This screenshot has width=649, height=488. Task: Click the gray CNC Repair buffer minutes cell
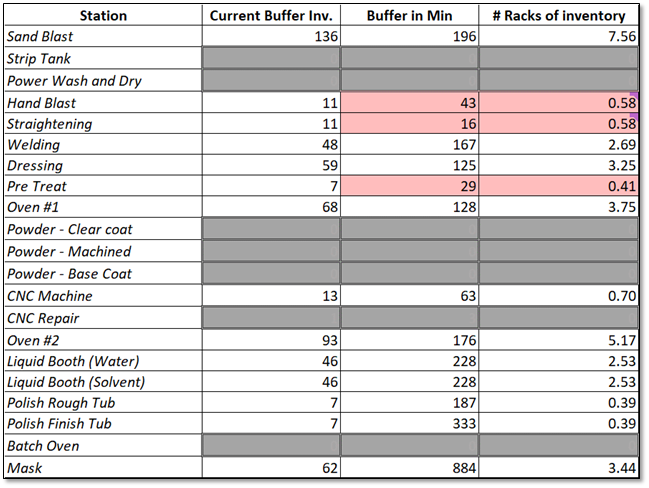coord(409,317)
